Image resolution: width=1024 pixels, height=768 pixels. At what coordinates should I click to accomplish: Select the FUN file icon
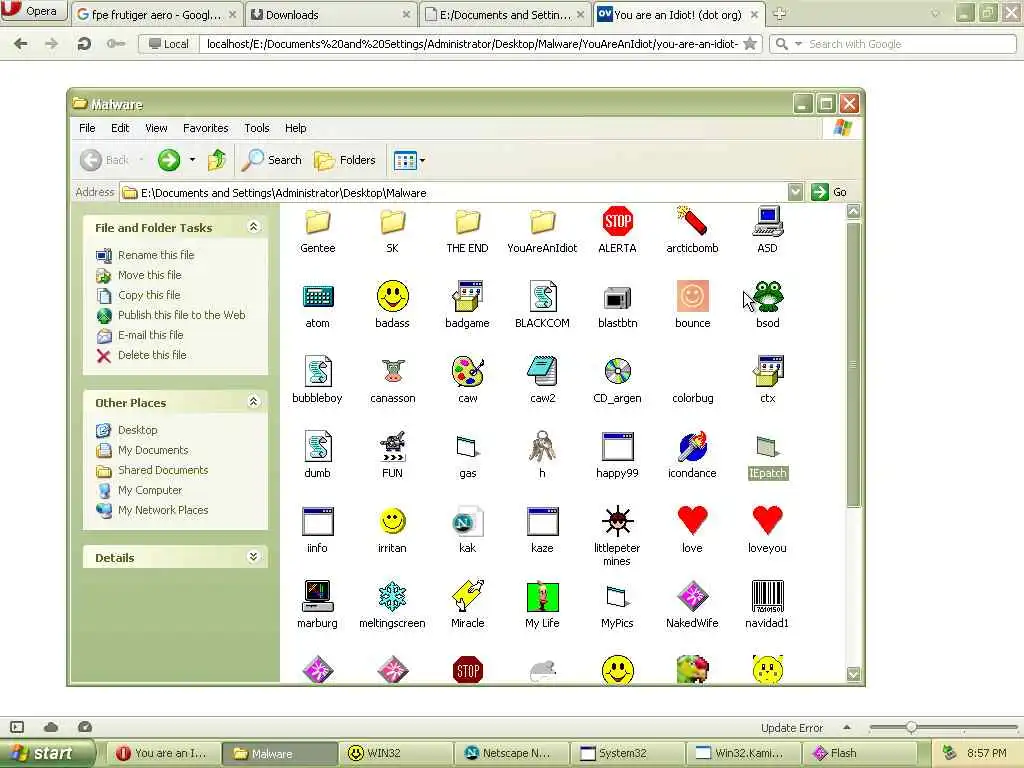[392, 447]
